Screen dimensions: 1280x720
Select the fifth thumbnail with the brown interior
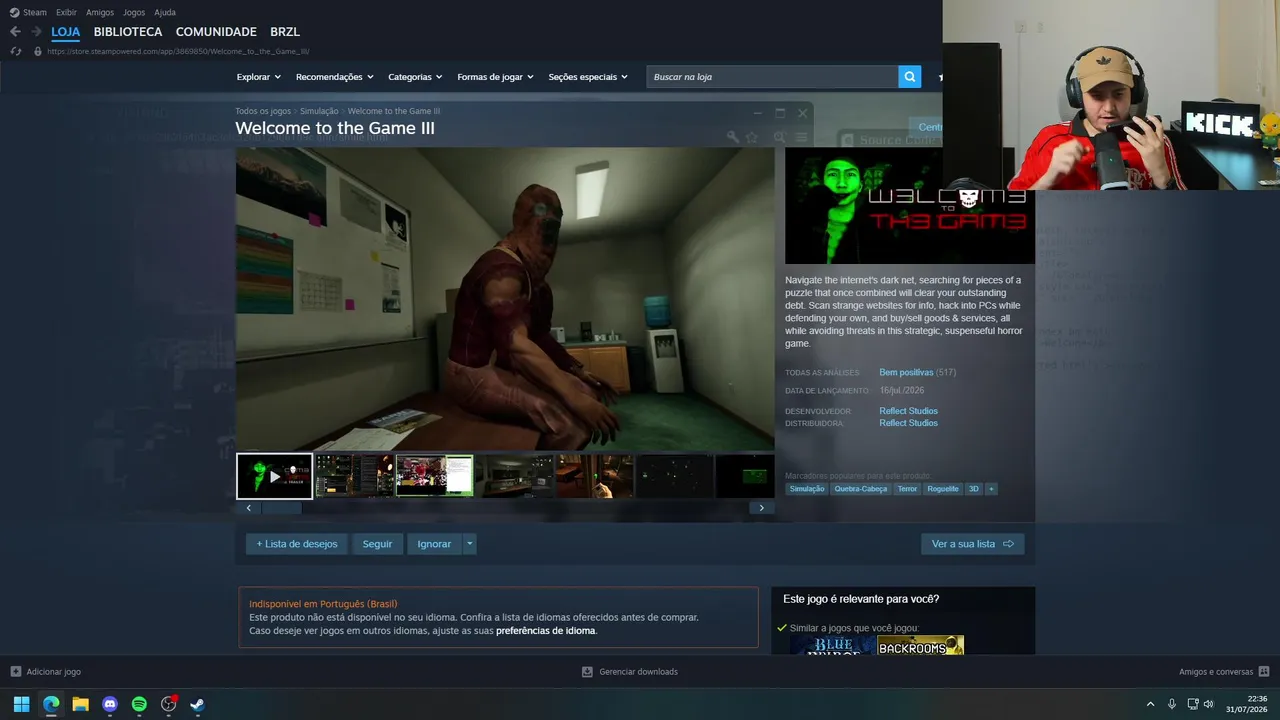click(595, 476)
